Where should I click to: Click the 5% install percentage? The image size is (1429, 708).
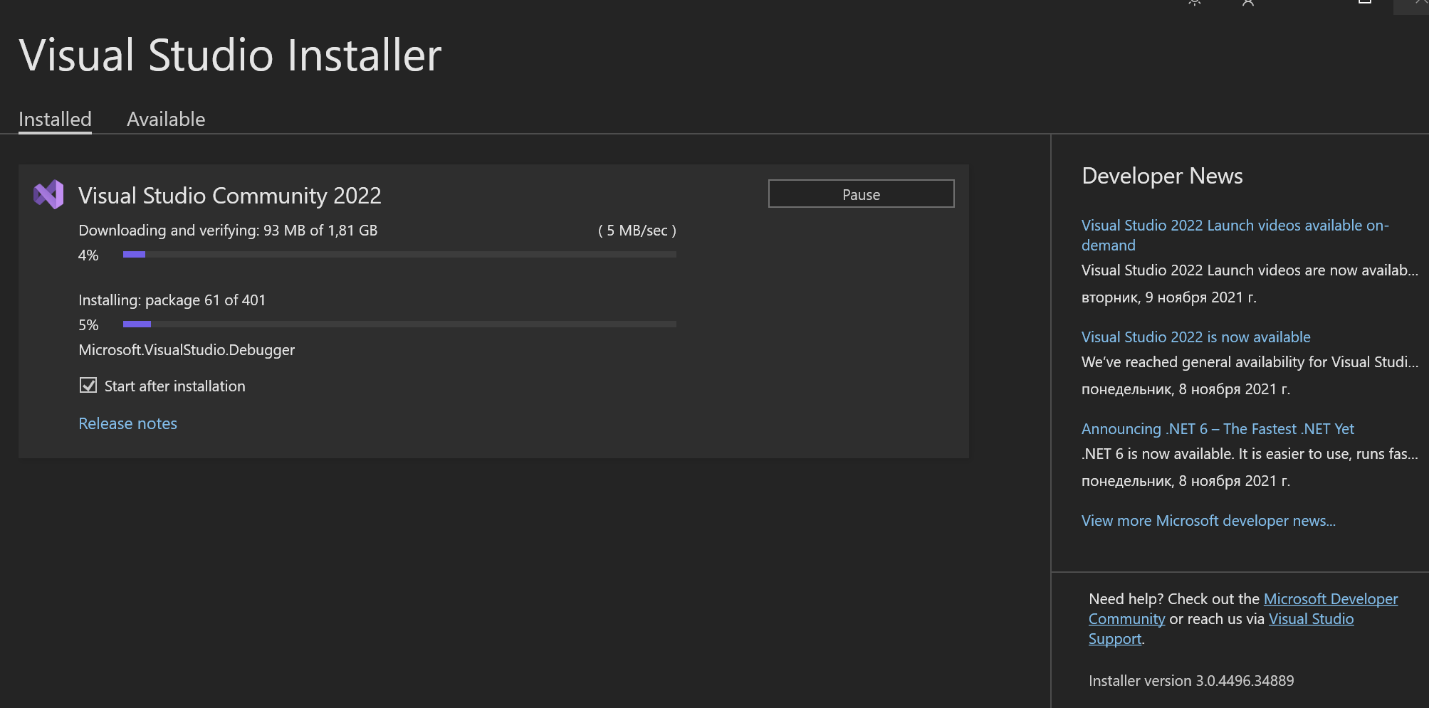[89, 325]
